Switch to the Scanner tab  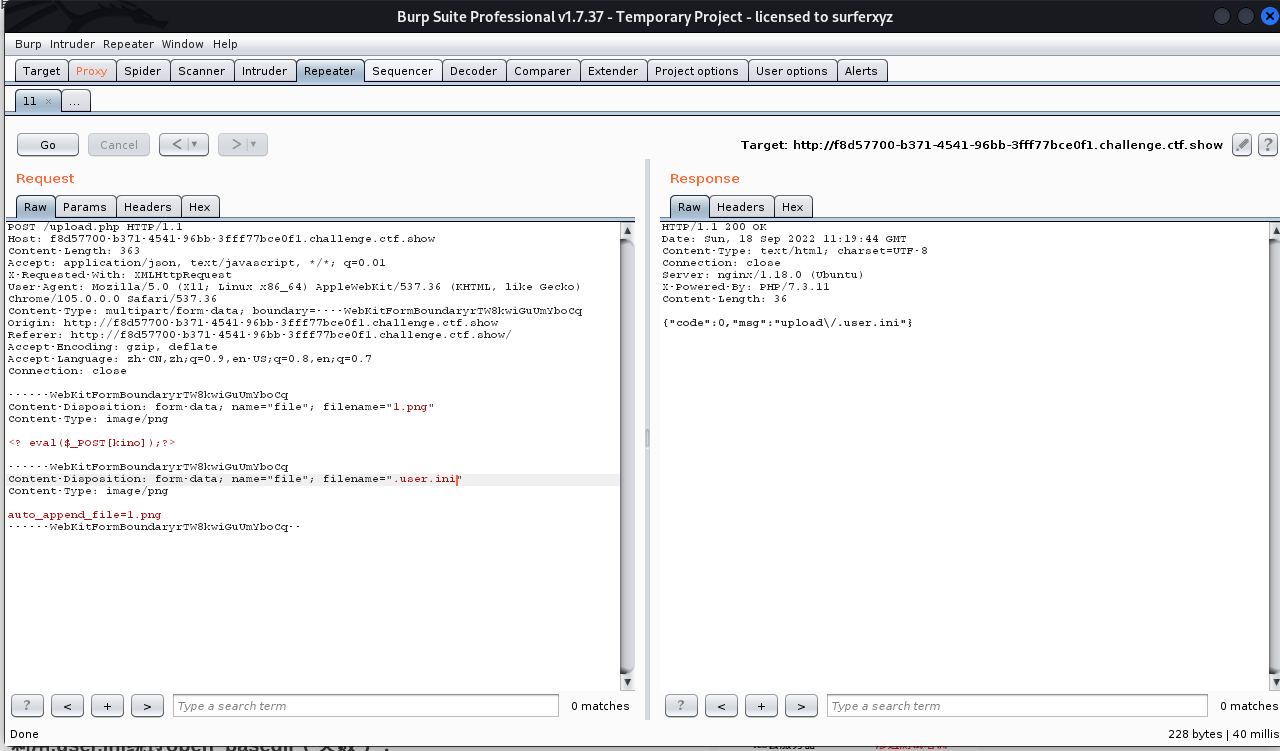click(201, 71)
